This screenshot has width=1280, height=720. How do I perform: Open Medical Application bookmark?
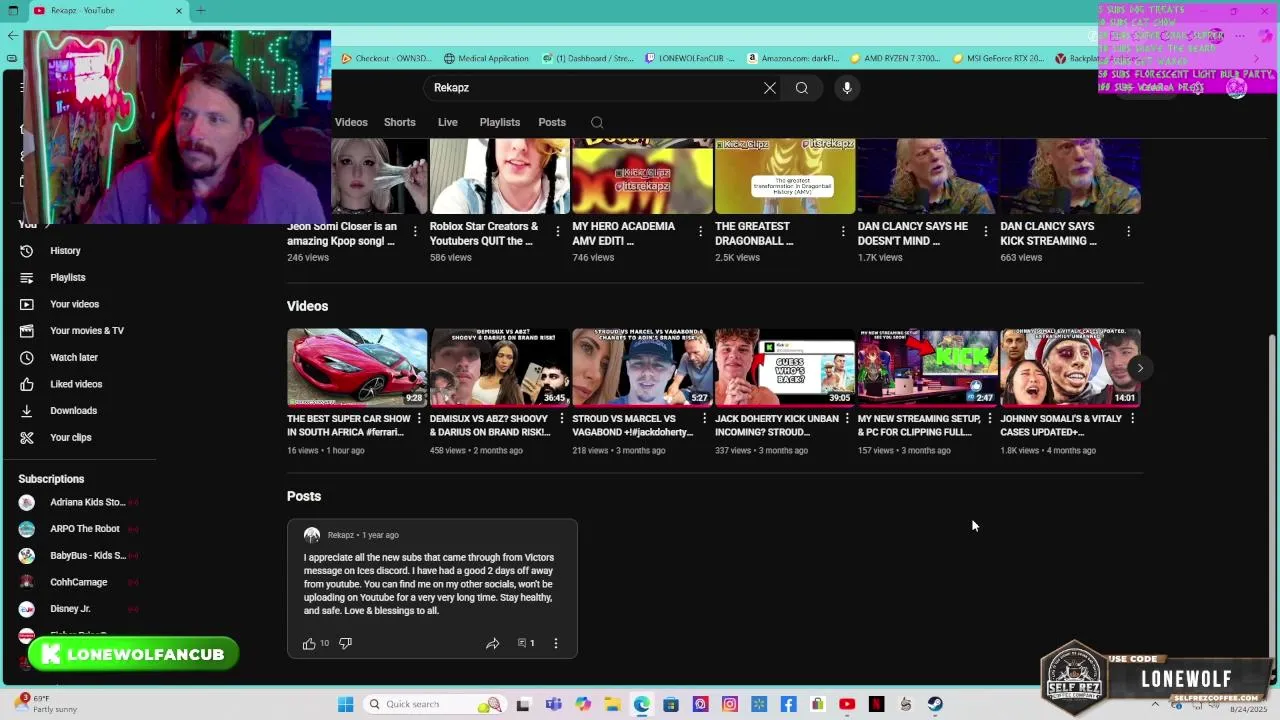tap(486, 58)
